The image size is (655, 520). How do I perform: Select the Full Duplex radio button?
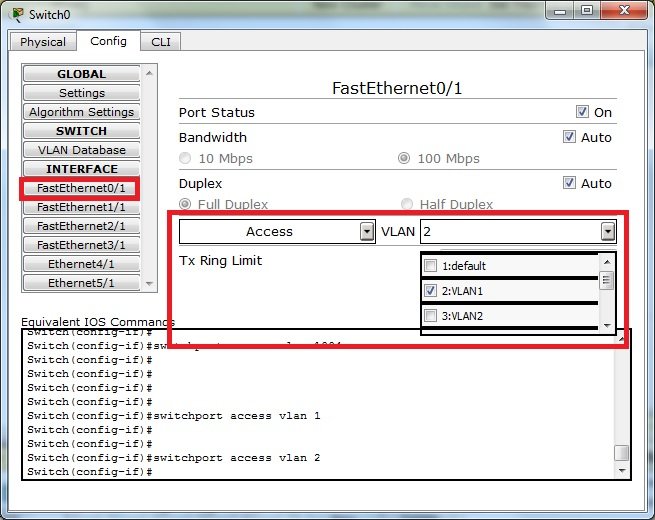[185, 204]
